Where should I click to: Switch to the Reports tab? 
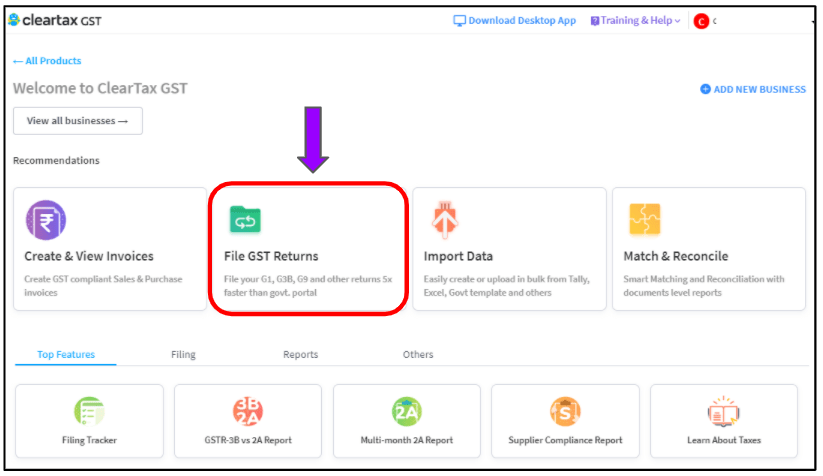[x=300, y=354]
